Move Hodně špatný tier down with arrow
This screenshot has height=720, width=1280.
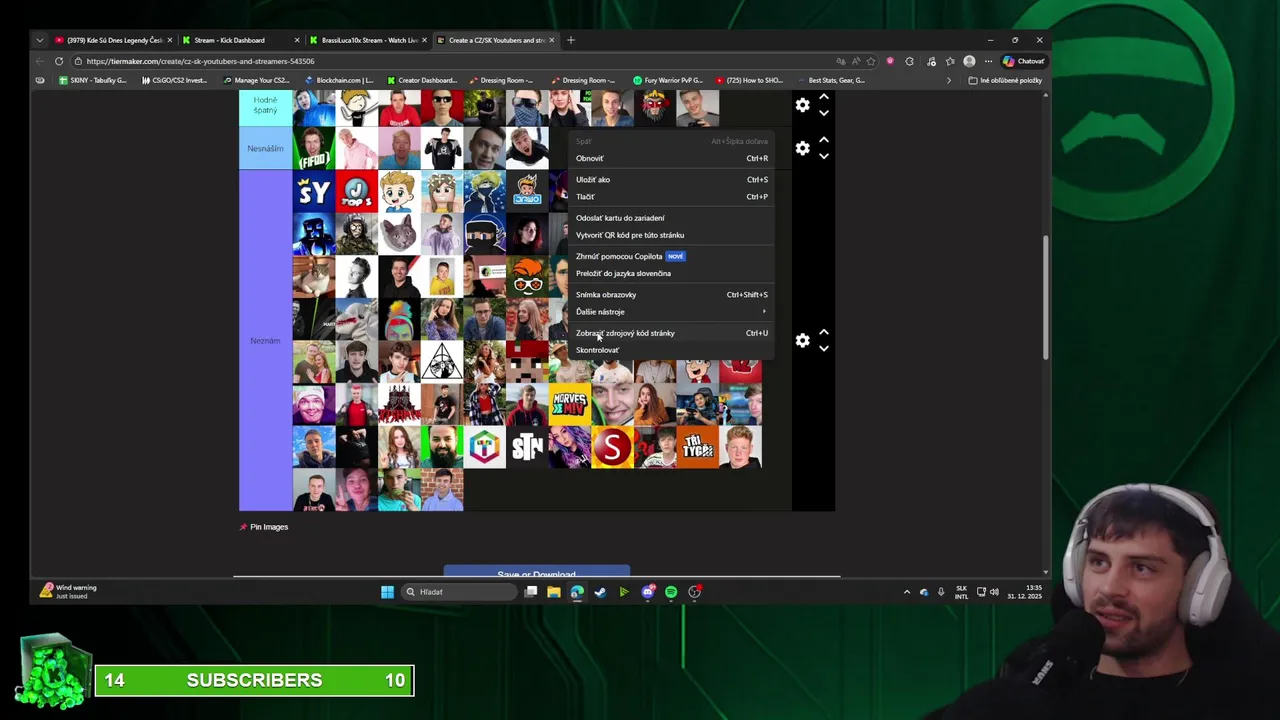pos(824,113)
